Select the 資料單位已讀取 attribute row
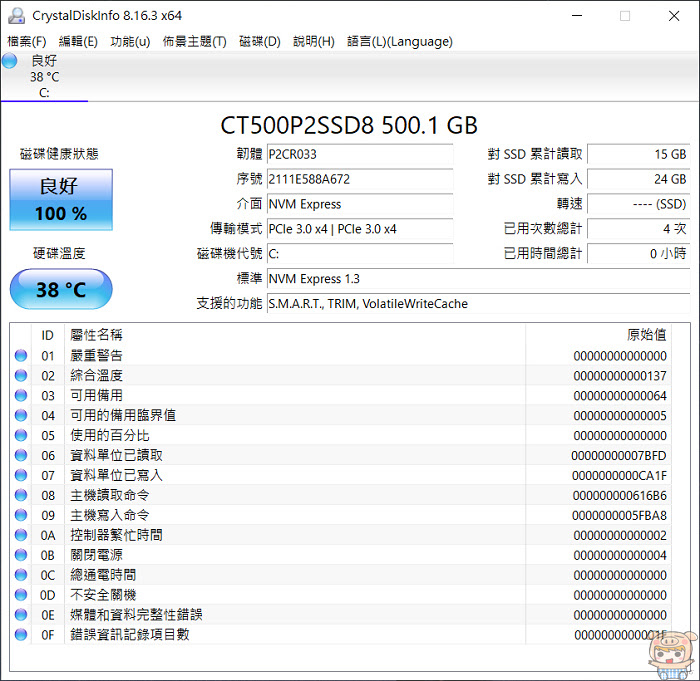The height and width of the screenshot is (681, 700). click(341, 455)
